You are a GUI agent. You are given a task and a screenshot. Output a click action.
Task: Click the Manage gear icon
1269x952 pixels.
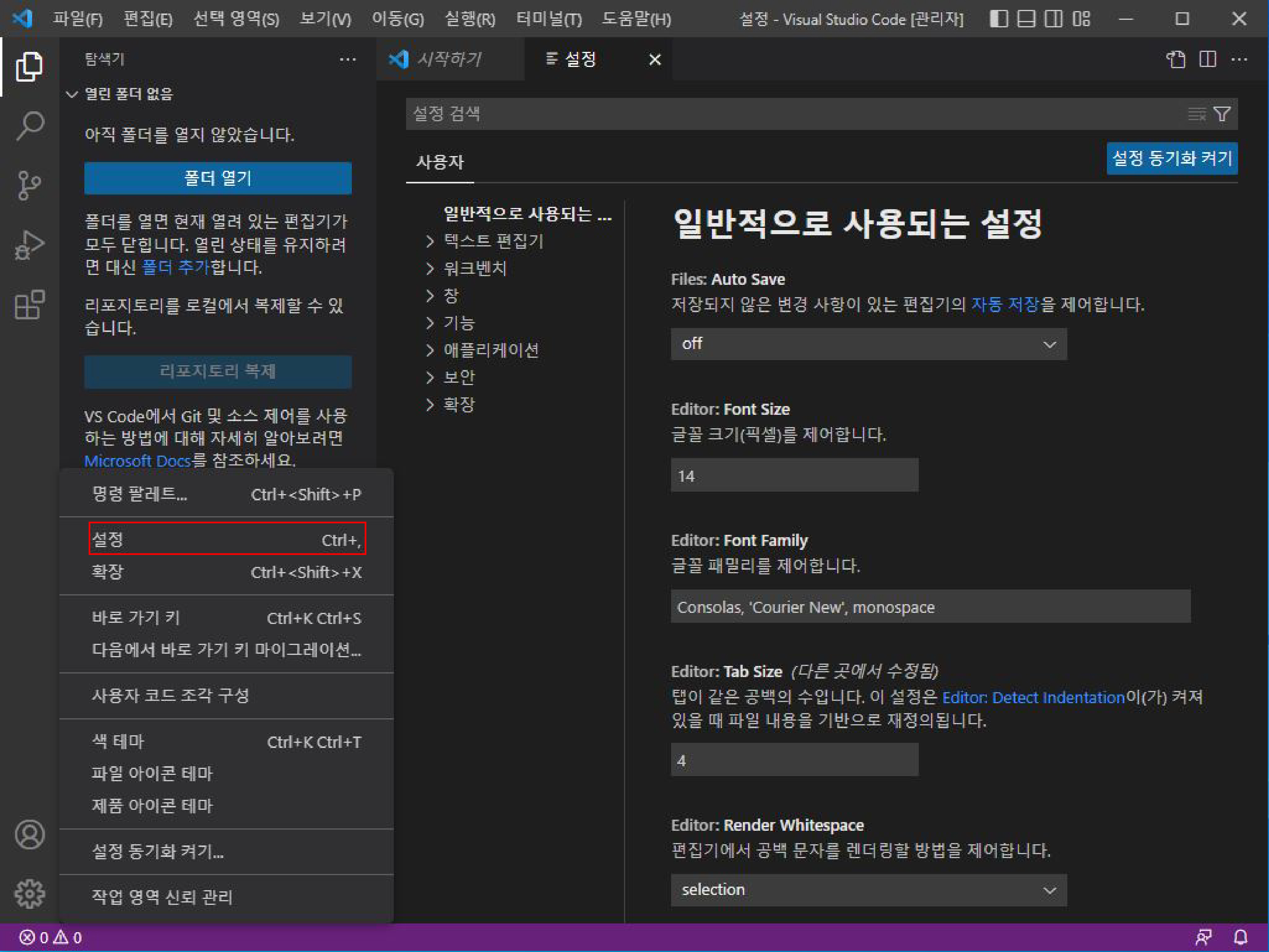(29, 893)
